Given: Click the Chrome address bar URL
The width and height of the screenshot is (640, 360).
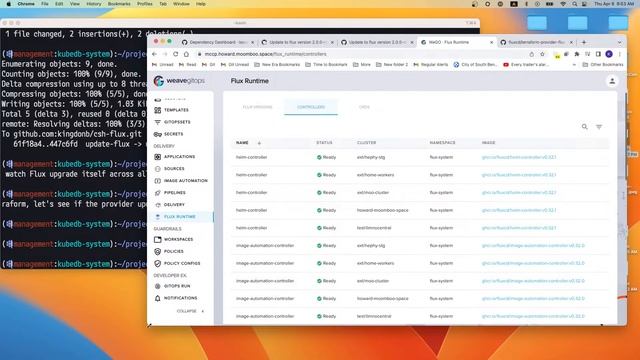Looking at the screenshot, I should [265, 54].
